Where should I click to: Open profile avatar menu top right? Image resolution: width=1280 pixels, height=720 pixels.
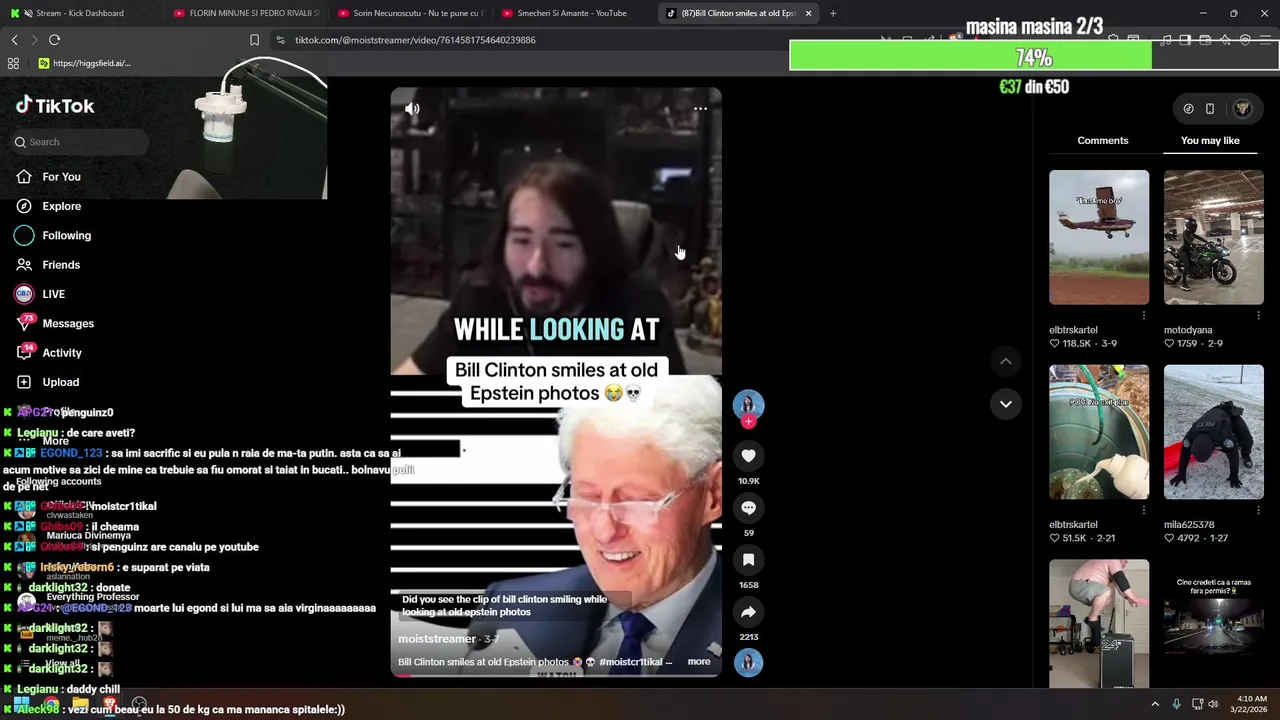pos(1242,109)
